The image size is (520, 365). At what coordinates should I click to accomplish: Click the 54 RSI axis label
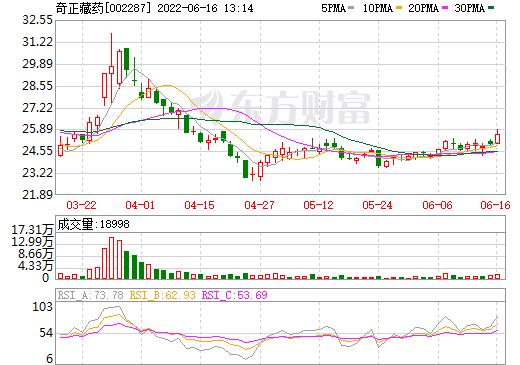[x=46, y=333]
